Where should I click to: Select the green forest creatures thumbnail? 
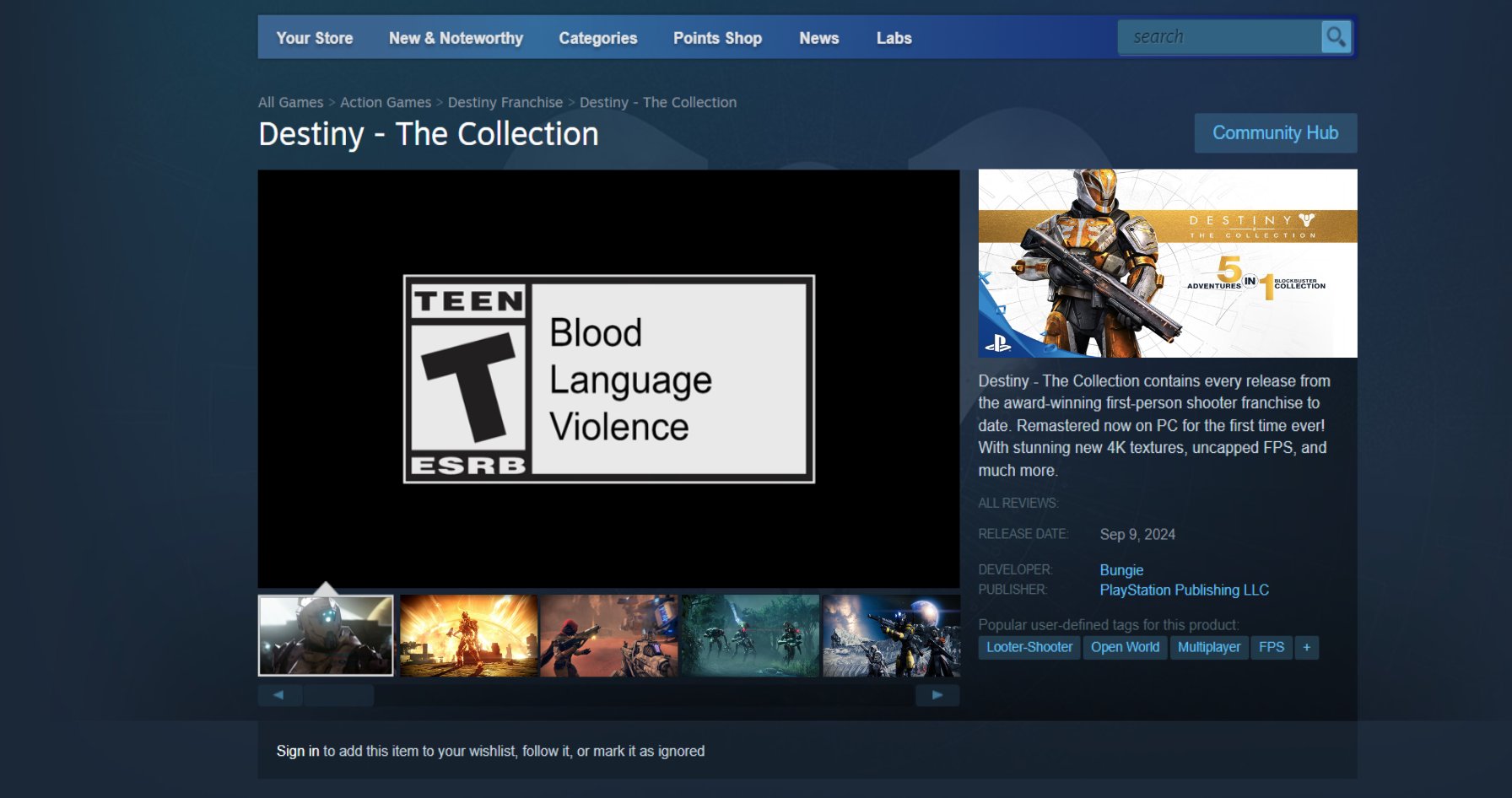coord(750,635)
